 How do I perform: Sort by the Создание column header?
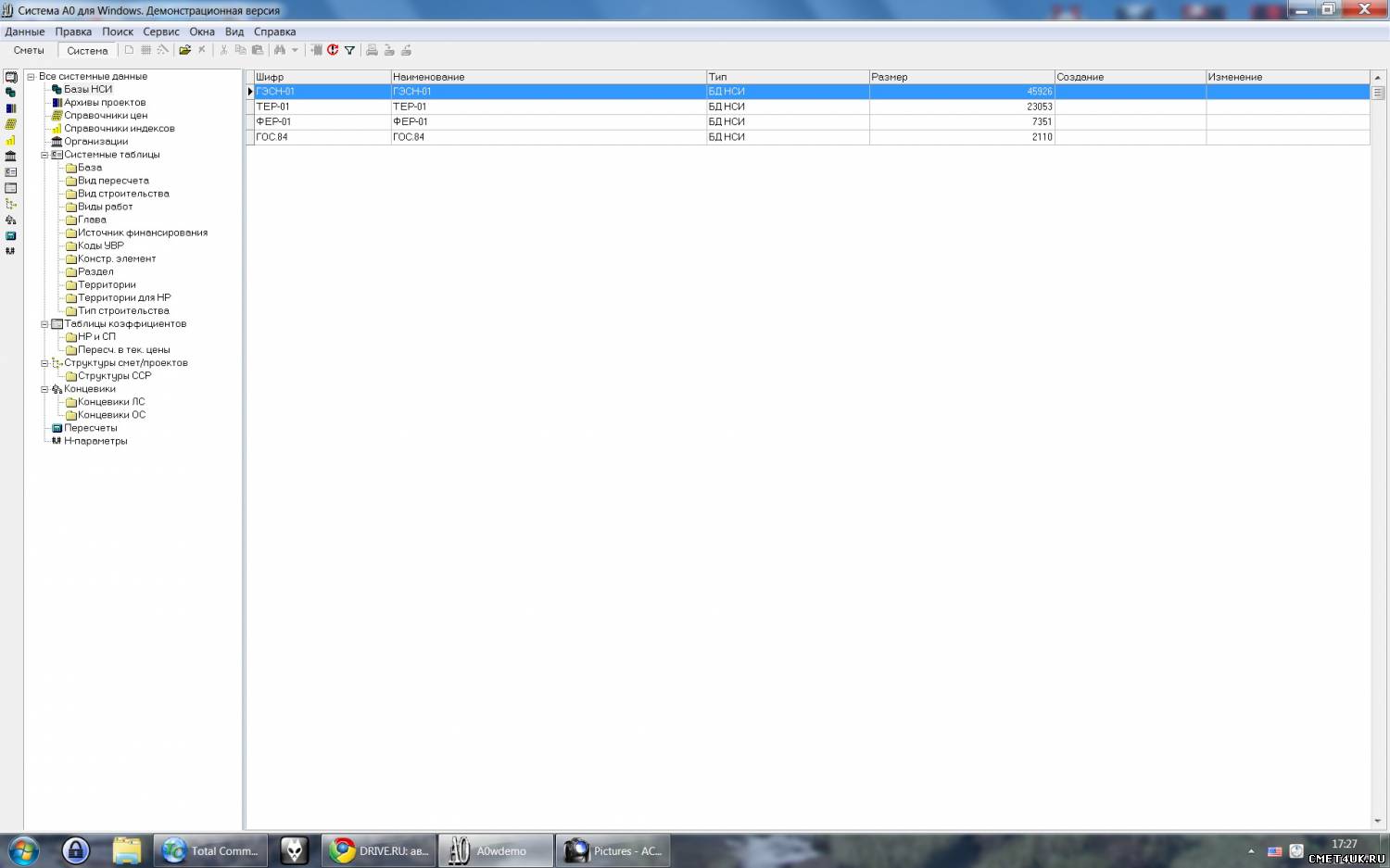pos(1131,77)
